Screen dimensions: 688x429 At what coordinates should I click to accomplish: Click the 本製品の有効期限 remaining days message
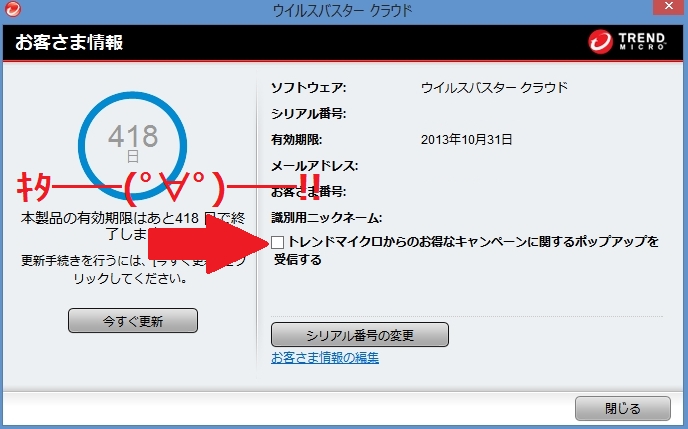coord(133,226)
